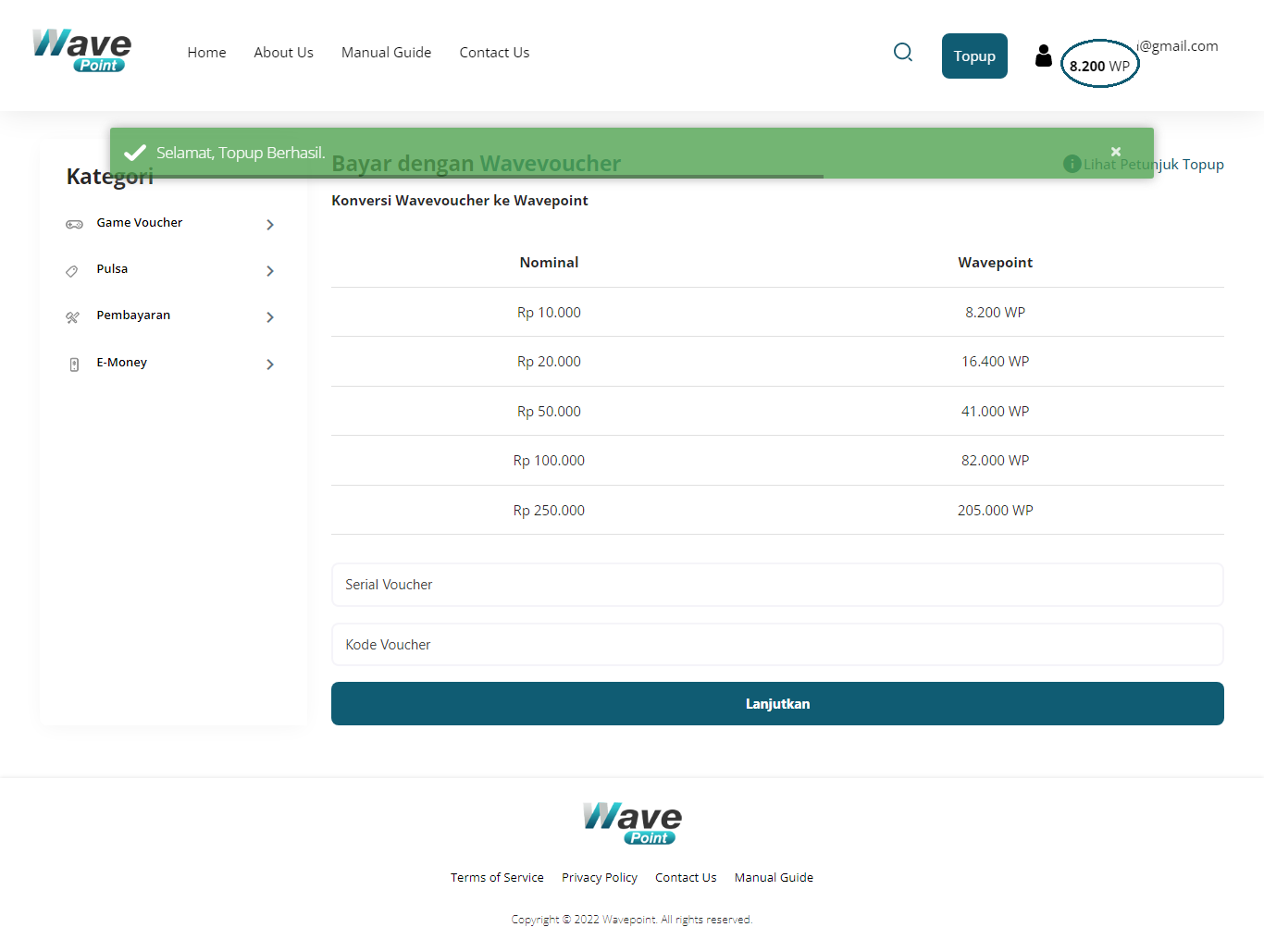Open the Privacy Policy footer link

pos(600,878)
